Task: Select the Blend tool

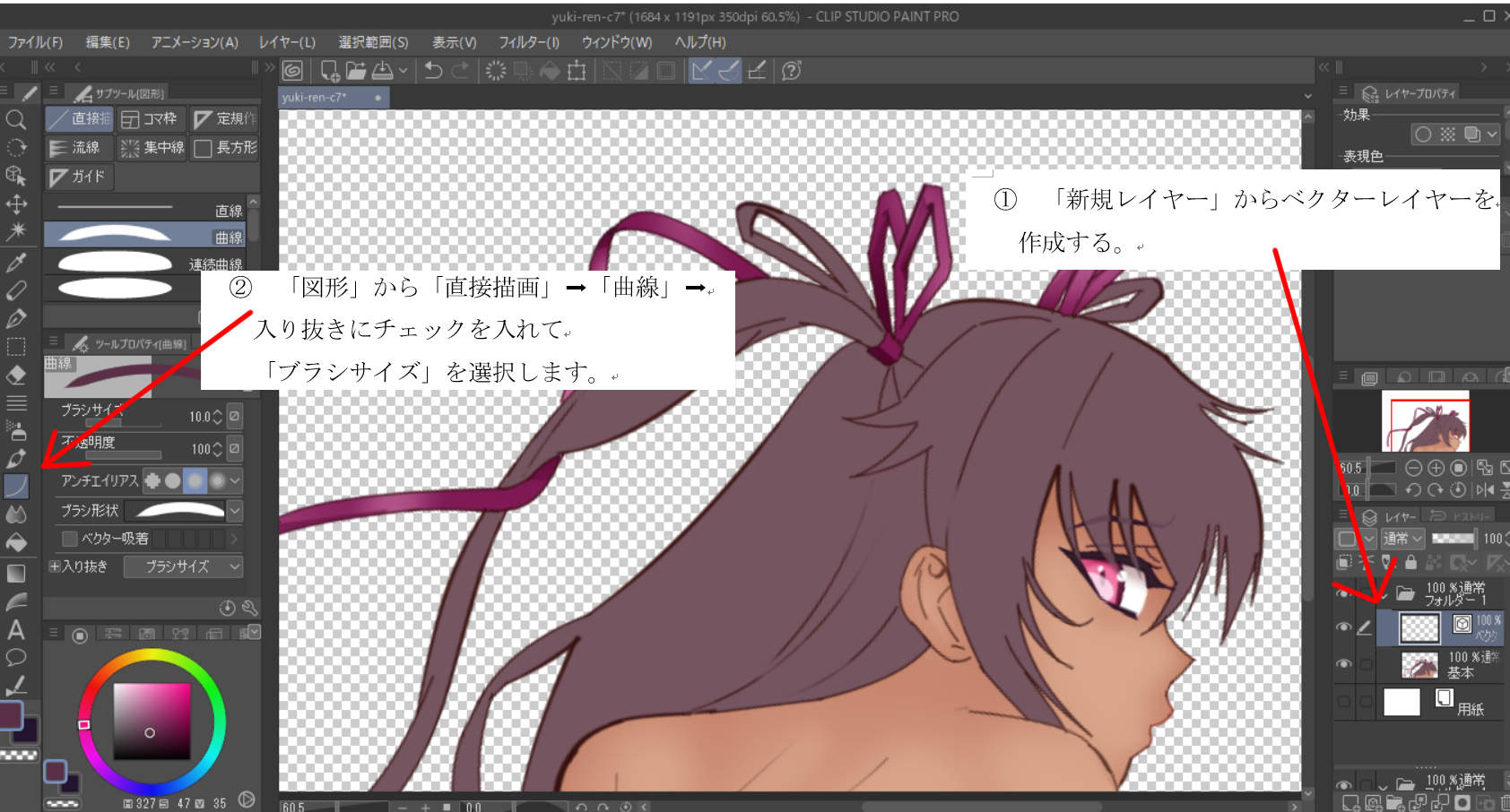Action: pyautogui.click(x=15, y=514)
